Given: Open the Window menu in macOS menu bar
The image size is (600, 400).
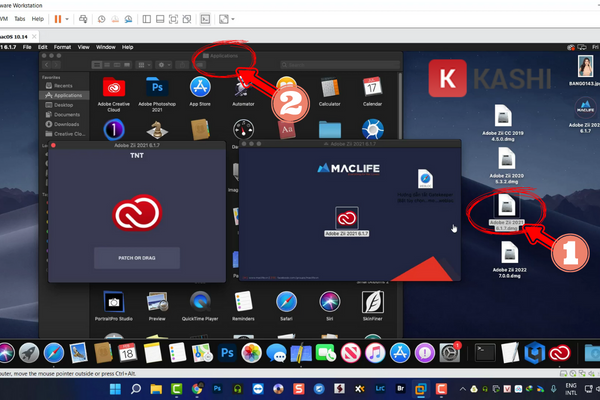Looking at the screenshot, I should click(x=106, y=47).
